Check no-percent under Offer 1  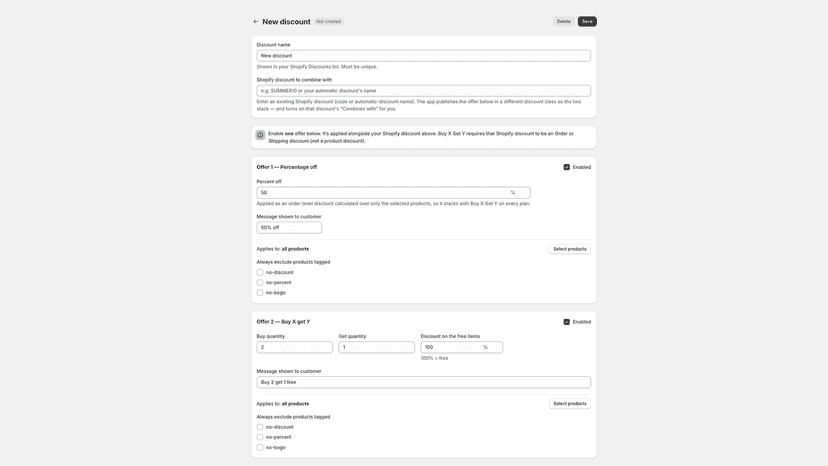(x=260, y=283)
